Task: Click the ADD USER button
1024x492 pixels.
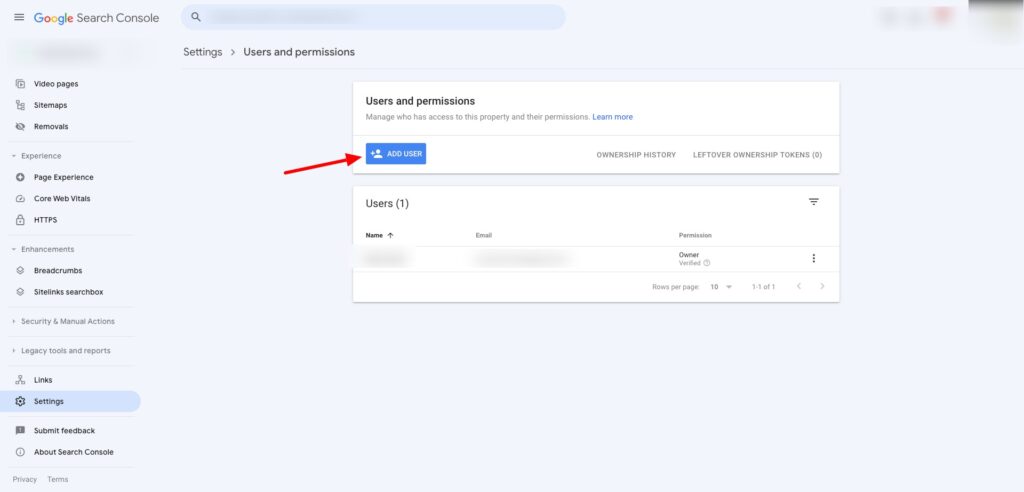Action: pos(396,154)
